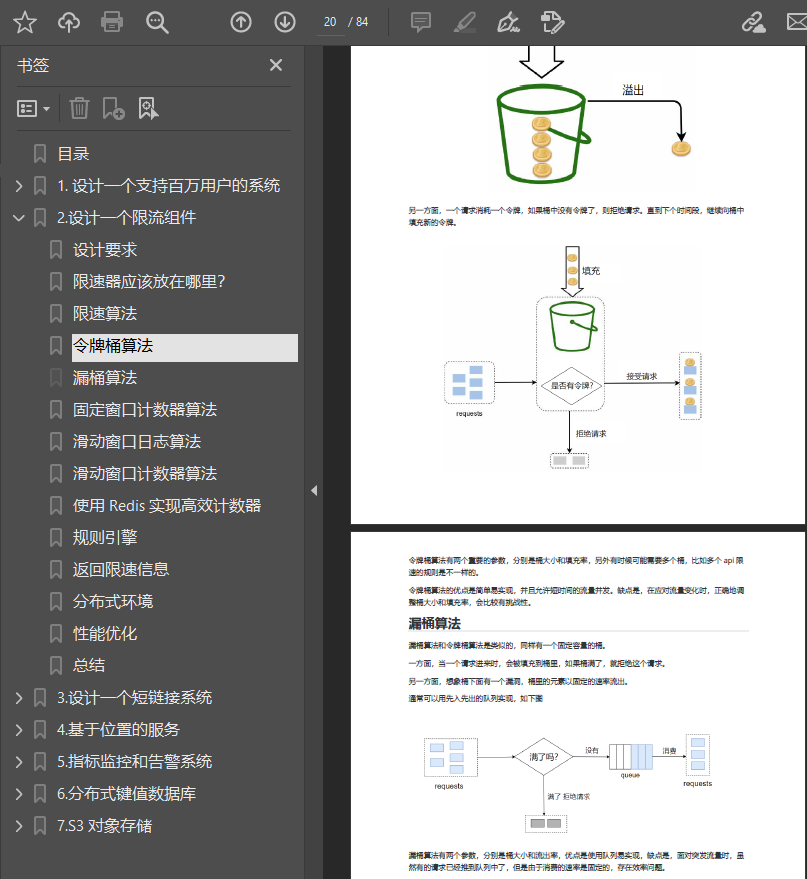Open the bookmarks options dropdown
Screen dimensions: 807x879
(33, 109)
